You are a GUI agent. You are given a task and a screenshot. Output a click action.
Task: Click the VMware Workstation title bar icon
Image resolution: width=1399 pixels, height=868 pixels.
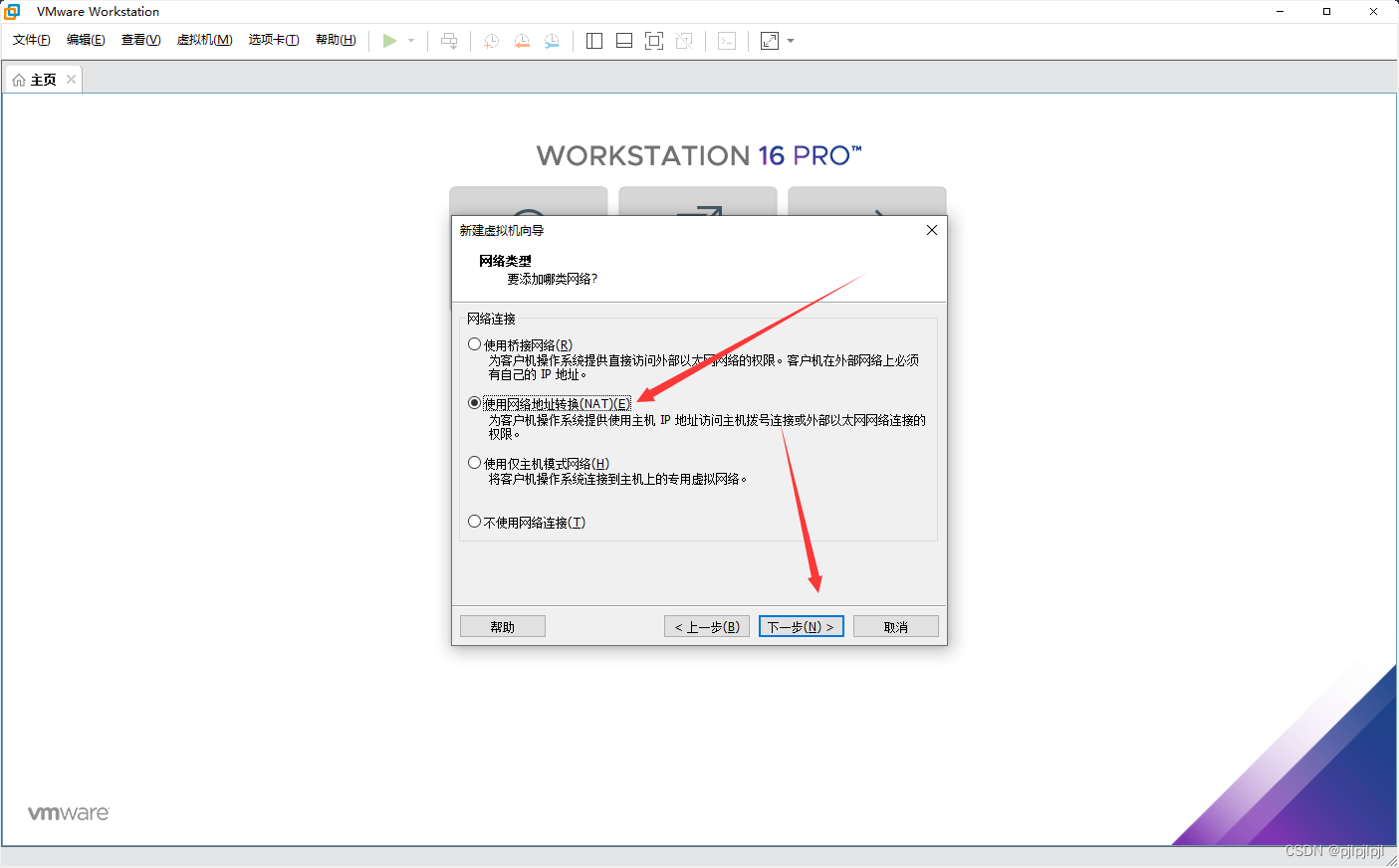(x=12, y=11)
